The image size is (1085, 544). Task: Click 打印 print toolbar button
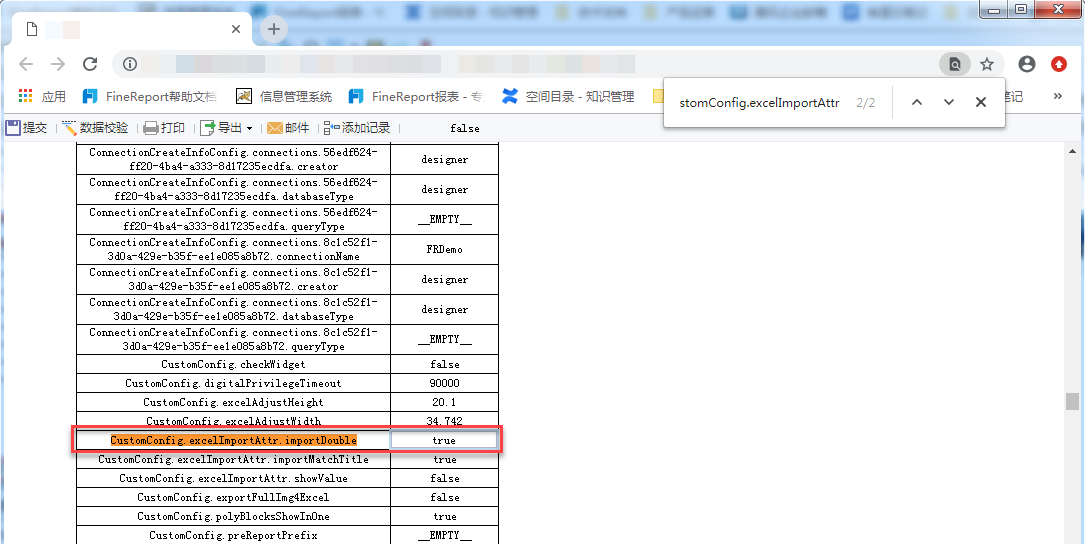click(x=164, y=128)
